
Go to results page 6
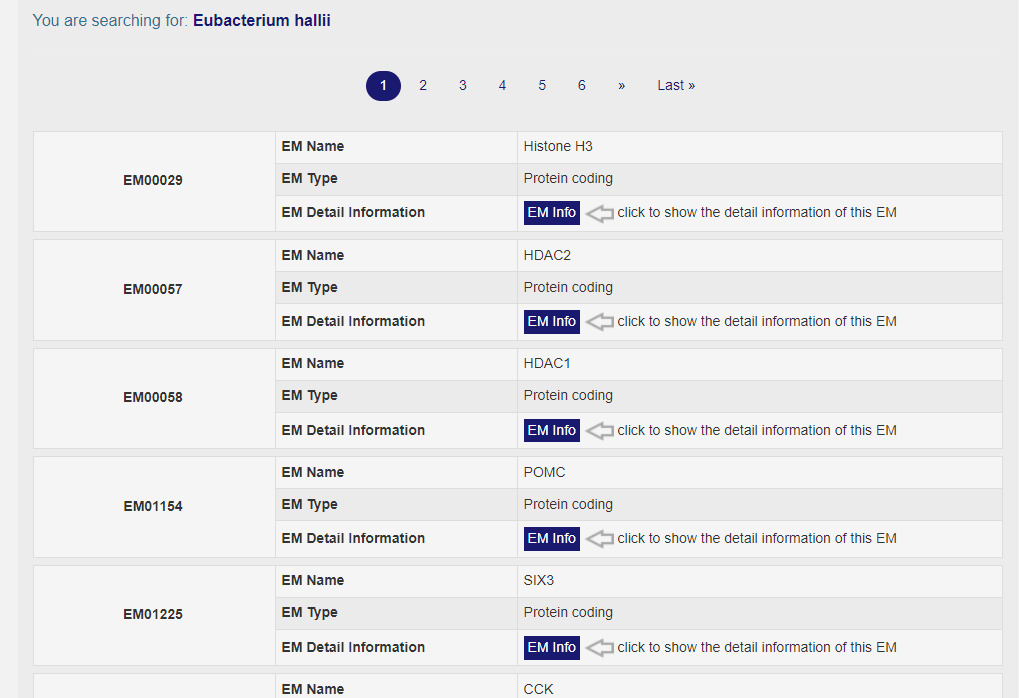(x=581, y=86)
